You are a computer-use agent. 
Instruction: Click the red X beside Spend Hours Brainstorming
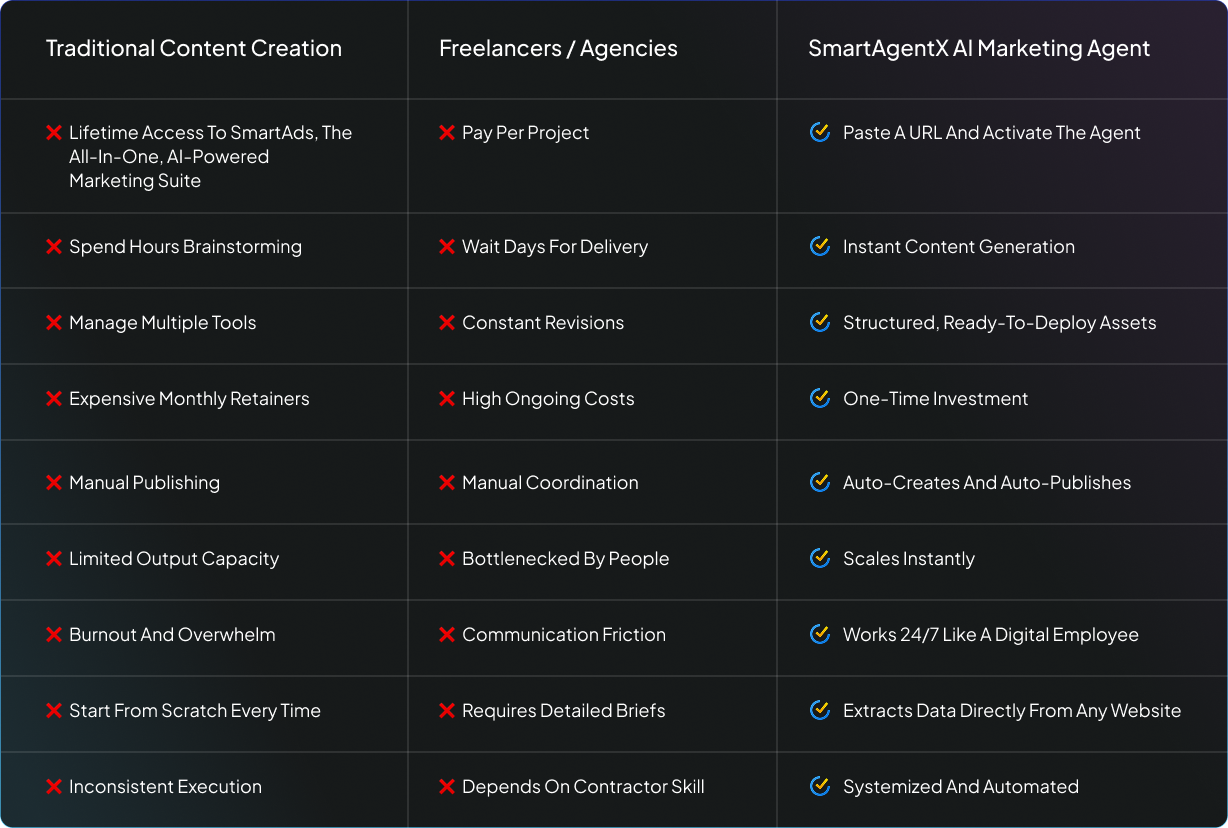coord(54,246)
